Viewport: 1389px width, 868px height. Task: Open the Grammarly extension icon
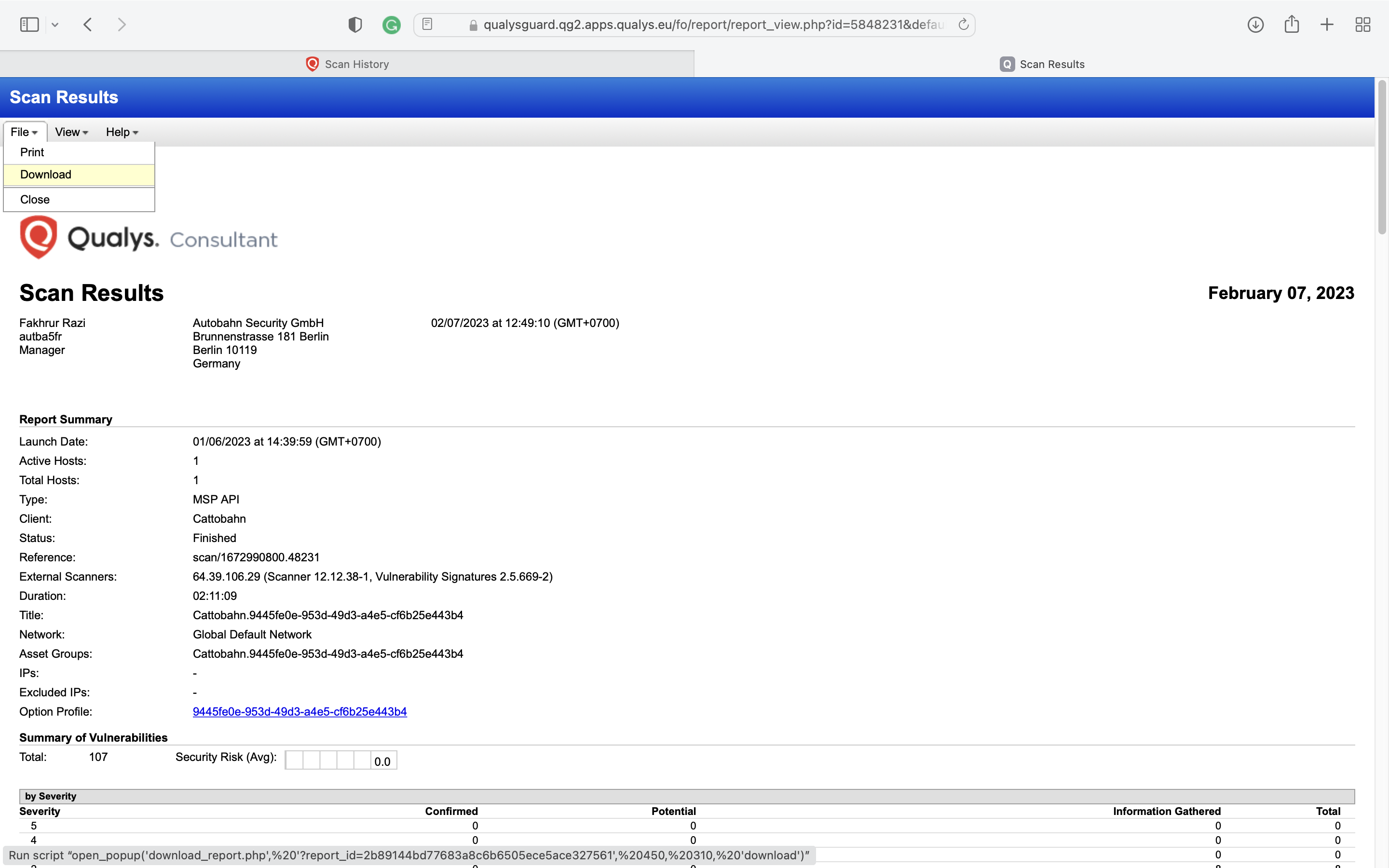click(392, 25)
